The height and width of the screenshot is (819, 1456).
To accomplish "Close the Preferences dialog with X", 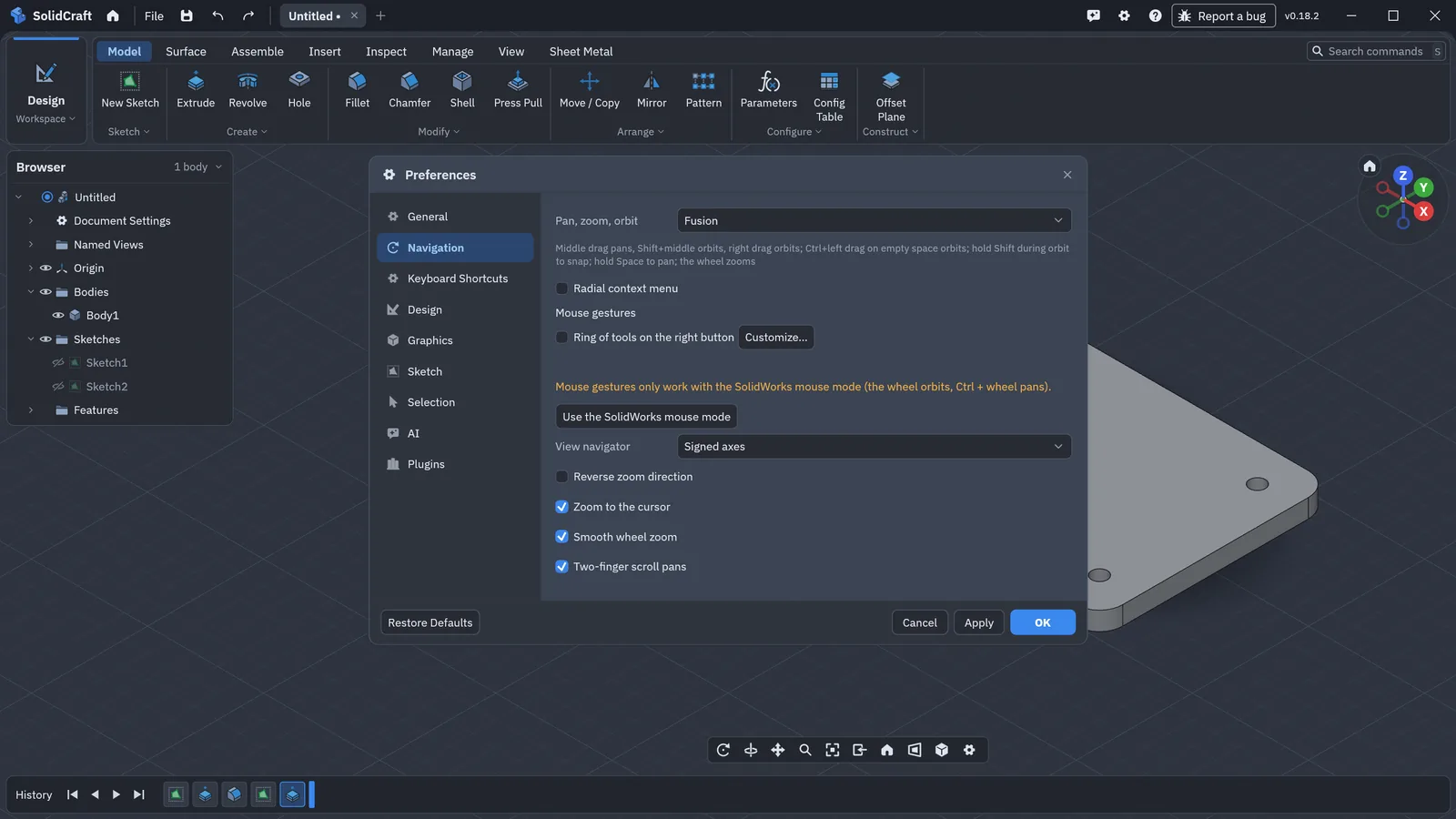I will [x=1067, y=175].
